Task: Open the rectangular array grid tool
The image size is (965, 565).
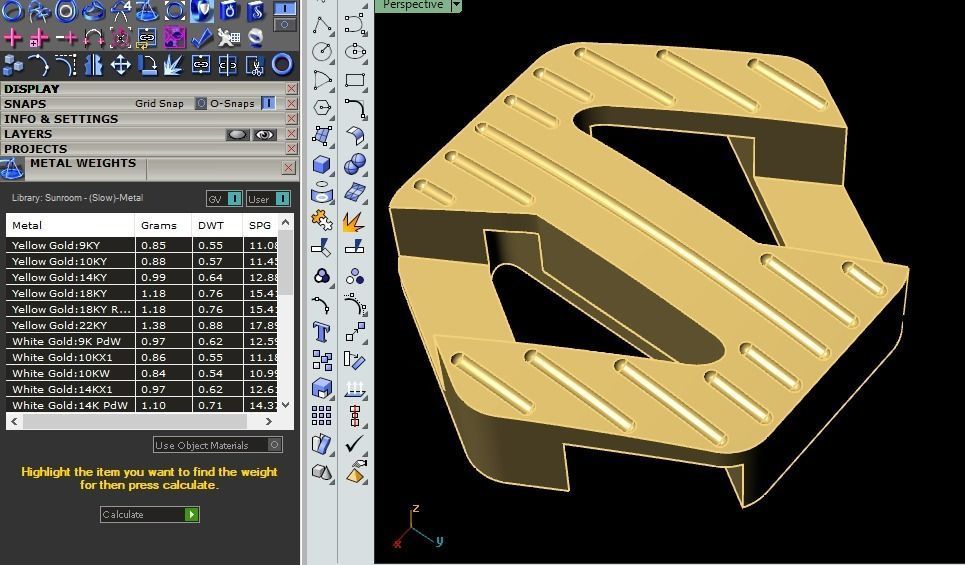Action: tap(322, 415)
